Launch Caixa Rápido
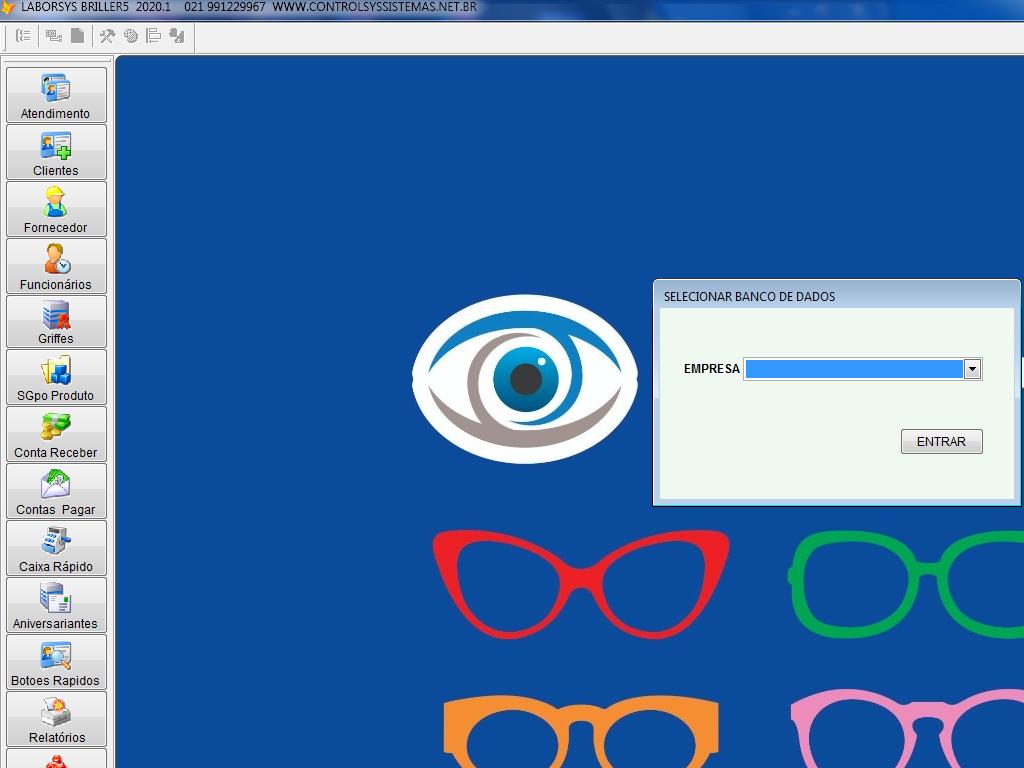1024x768 pixels. click(56, 547)
